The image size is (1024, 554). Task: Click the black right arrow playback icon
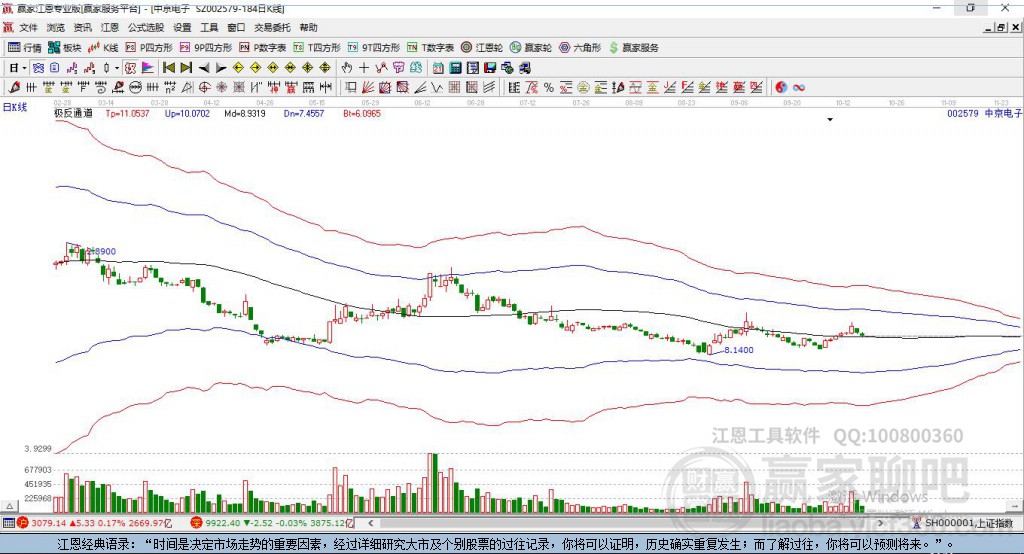pyautogui.click(x=221, y=68)
